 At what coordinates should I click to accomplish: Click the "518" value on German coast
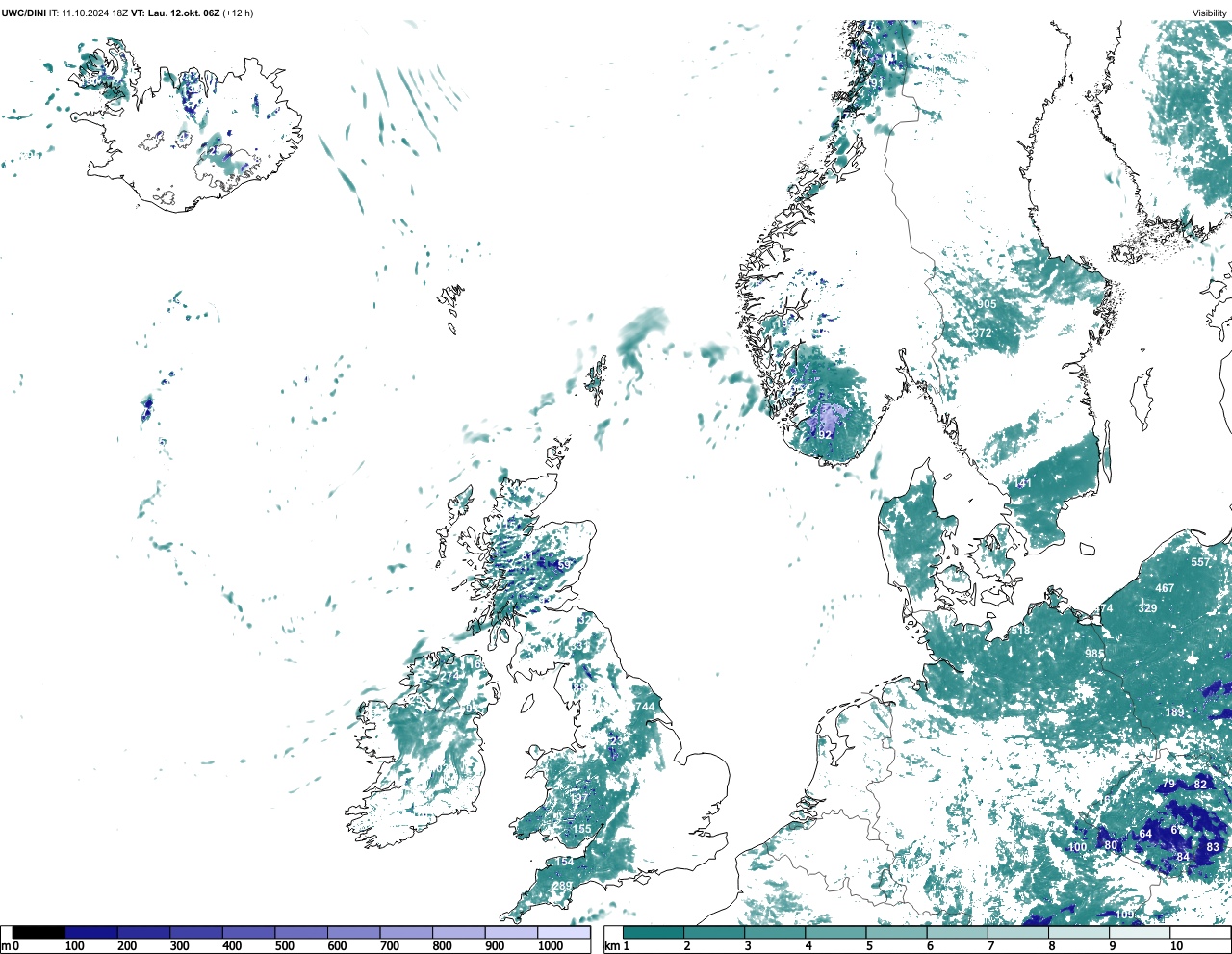(1021, 631)
